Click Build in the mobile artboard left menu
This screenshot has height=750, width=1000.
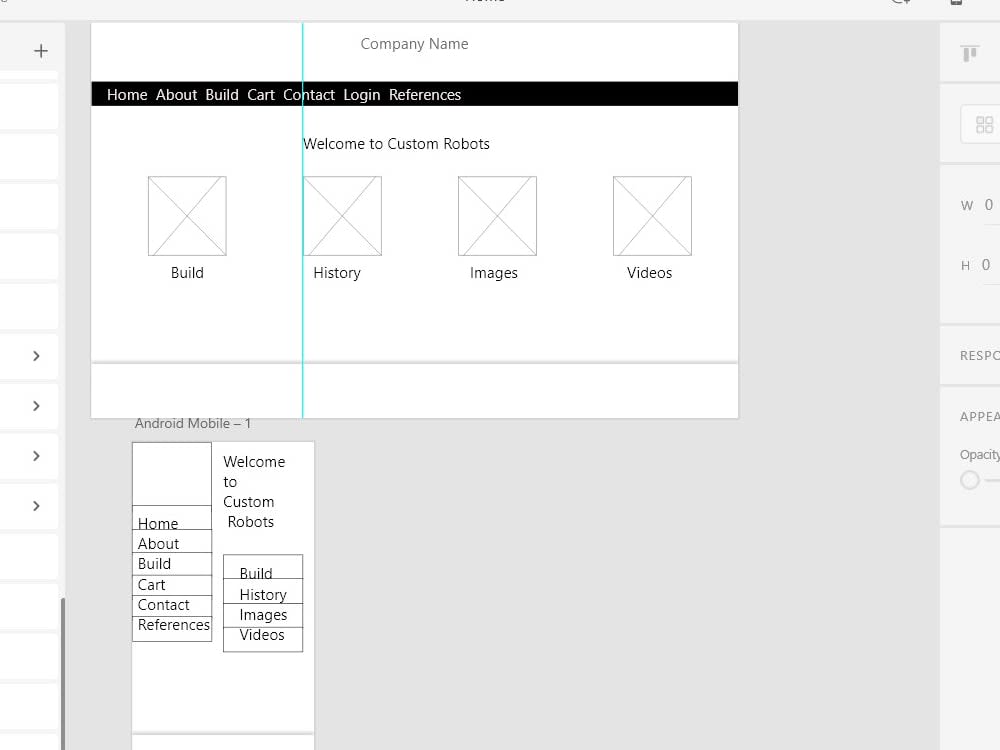pyautogui.click(x=154, y=564)
